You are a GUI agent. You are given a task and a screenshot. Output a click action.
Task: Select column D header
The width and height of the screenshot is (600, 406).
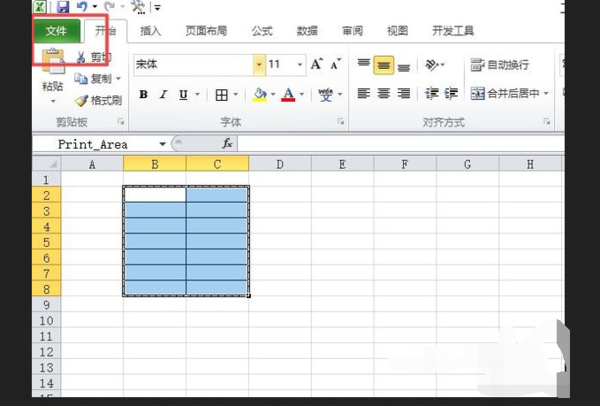point(280,164)
